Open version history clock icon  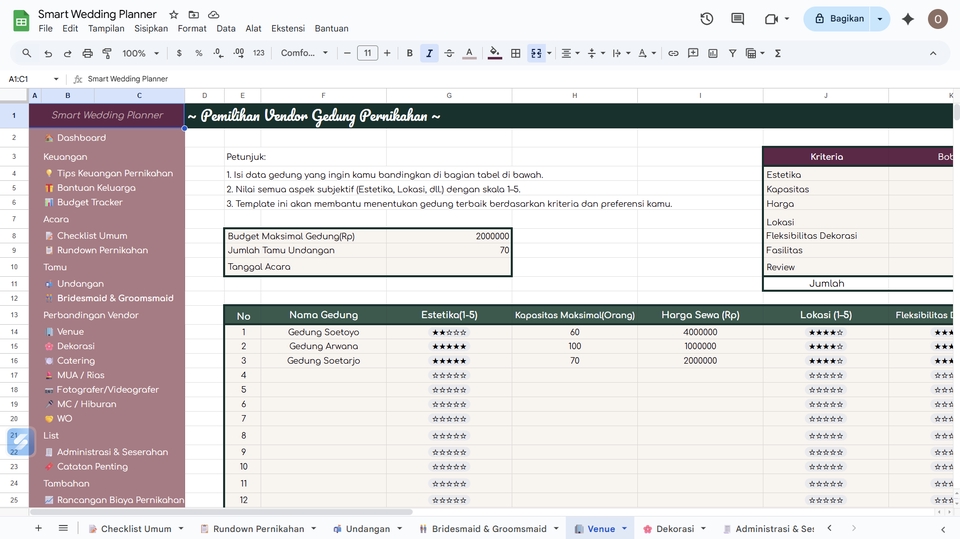point(707,19)
